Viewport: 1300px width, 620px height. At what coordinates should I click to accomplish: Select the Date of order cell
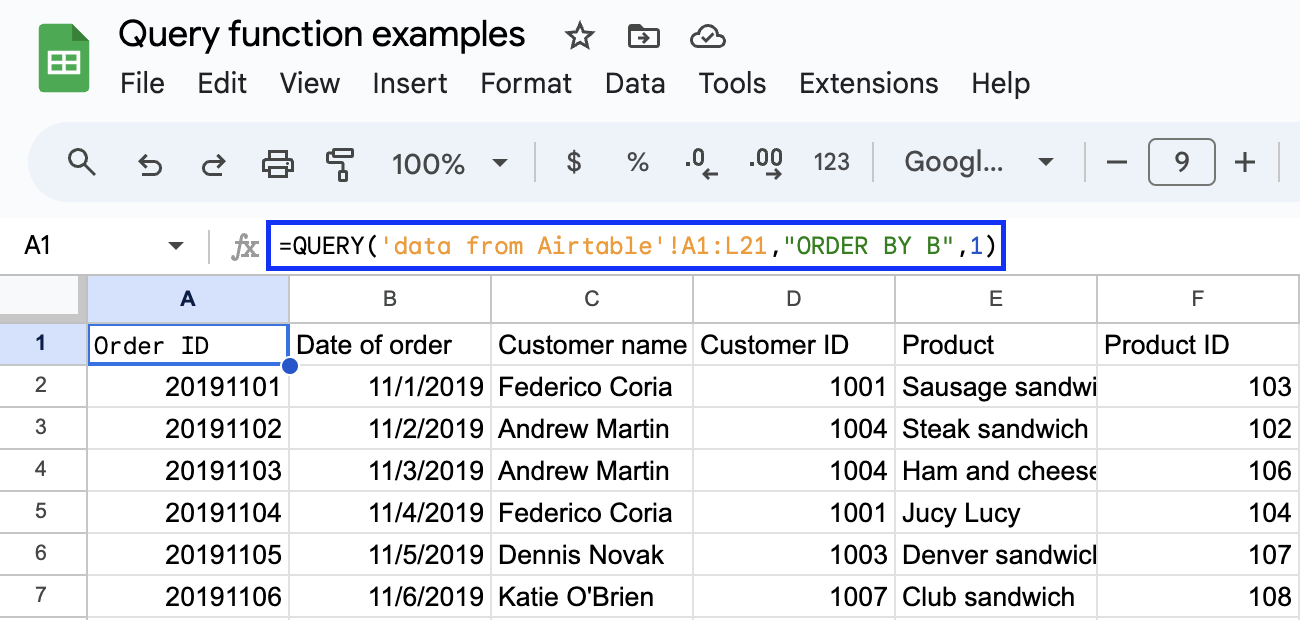coord(390,345)
